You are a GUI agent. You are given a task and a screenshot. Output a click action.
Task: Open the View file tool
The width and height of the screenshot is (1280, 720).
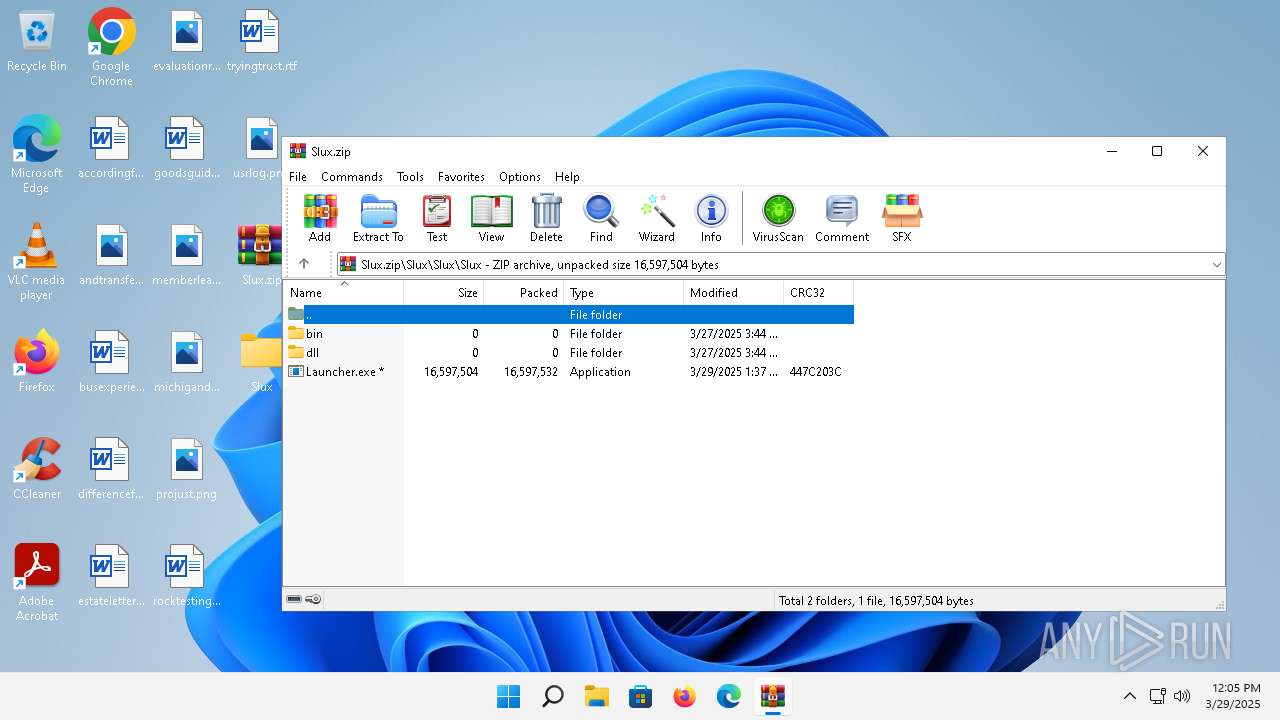coord(491,218)
